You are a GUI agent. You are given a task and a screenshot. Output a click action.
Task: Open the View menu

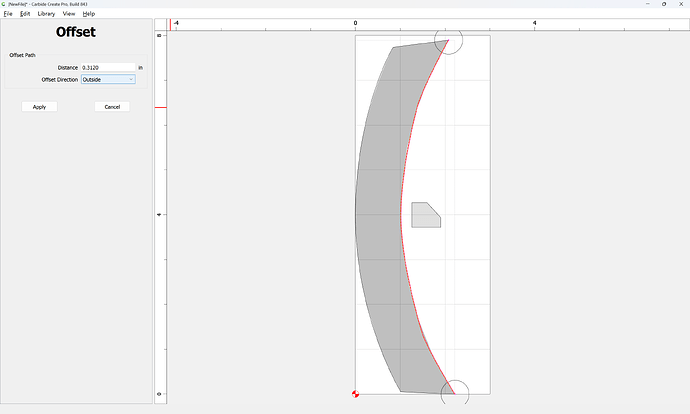(69, 14)
